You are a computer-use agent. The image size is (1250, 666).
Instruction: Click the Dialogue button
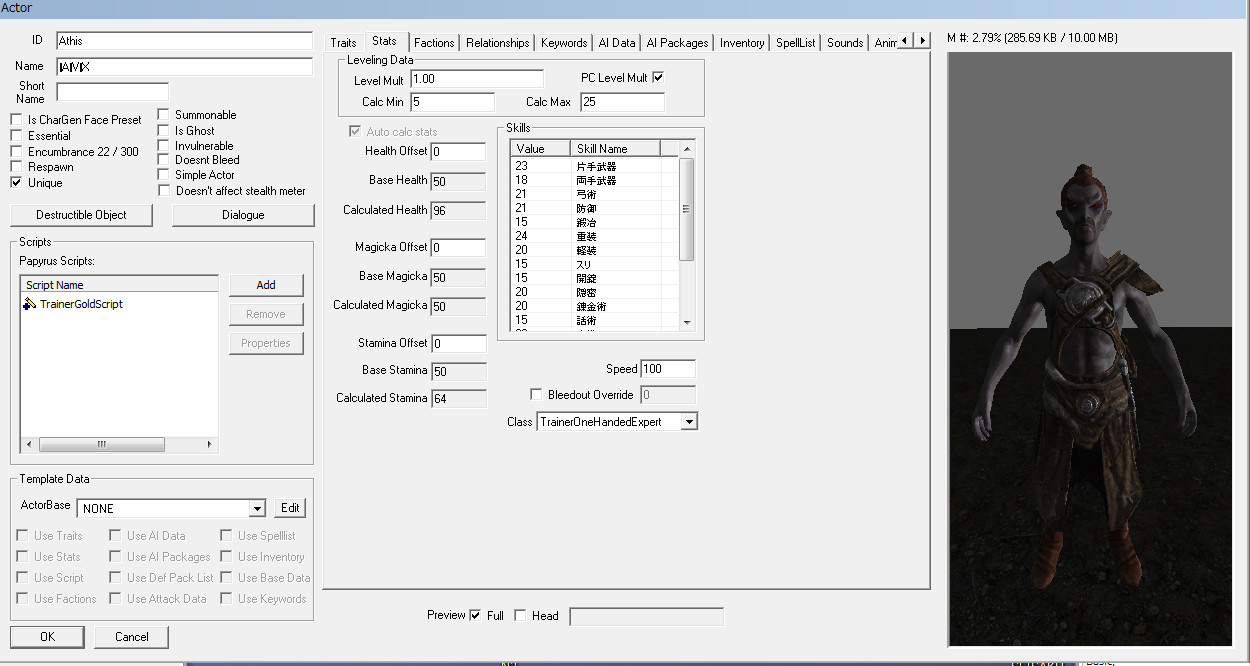pos(243,215)
